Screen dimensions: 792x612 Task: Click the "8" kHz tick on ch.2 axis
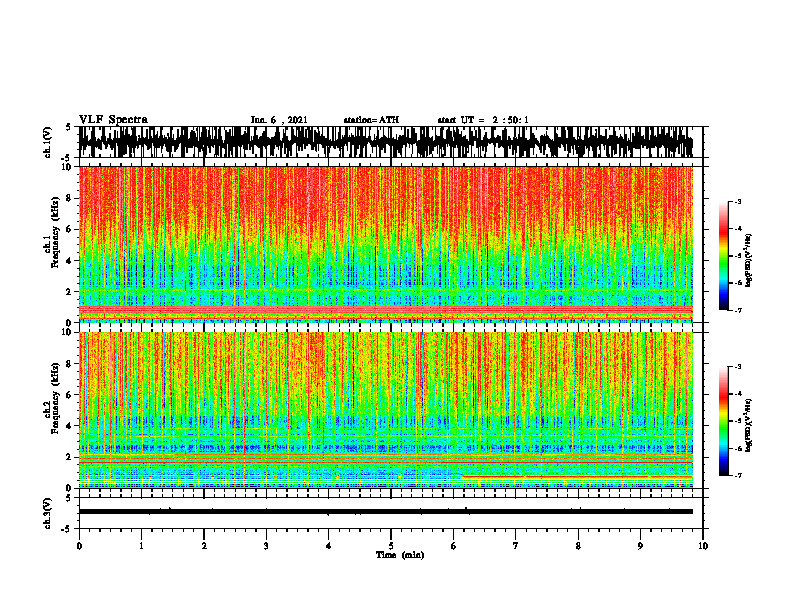70,364
